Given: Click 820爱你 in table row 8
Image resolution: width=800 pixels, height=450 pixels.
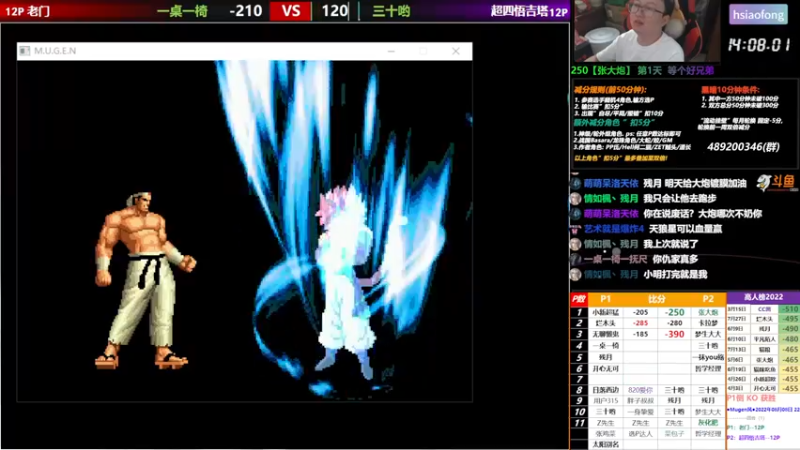Looking at the screenshot, I should pos(640,390).
